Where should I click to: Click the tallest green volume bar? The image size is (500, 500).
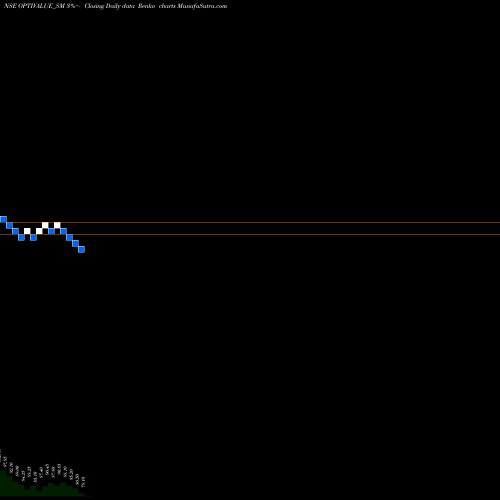pyautogui.click(x=3, y=483)
